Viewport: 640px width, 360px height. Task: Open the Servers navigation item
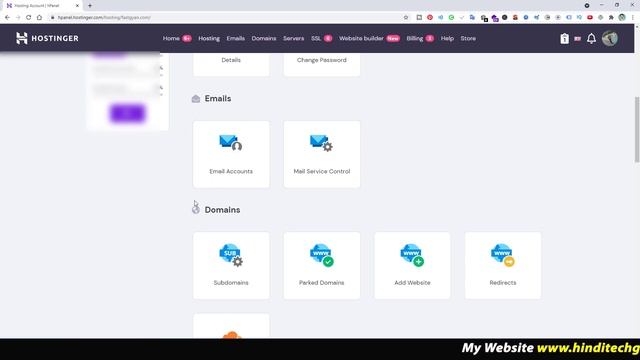click(293, 38)
